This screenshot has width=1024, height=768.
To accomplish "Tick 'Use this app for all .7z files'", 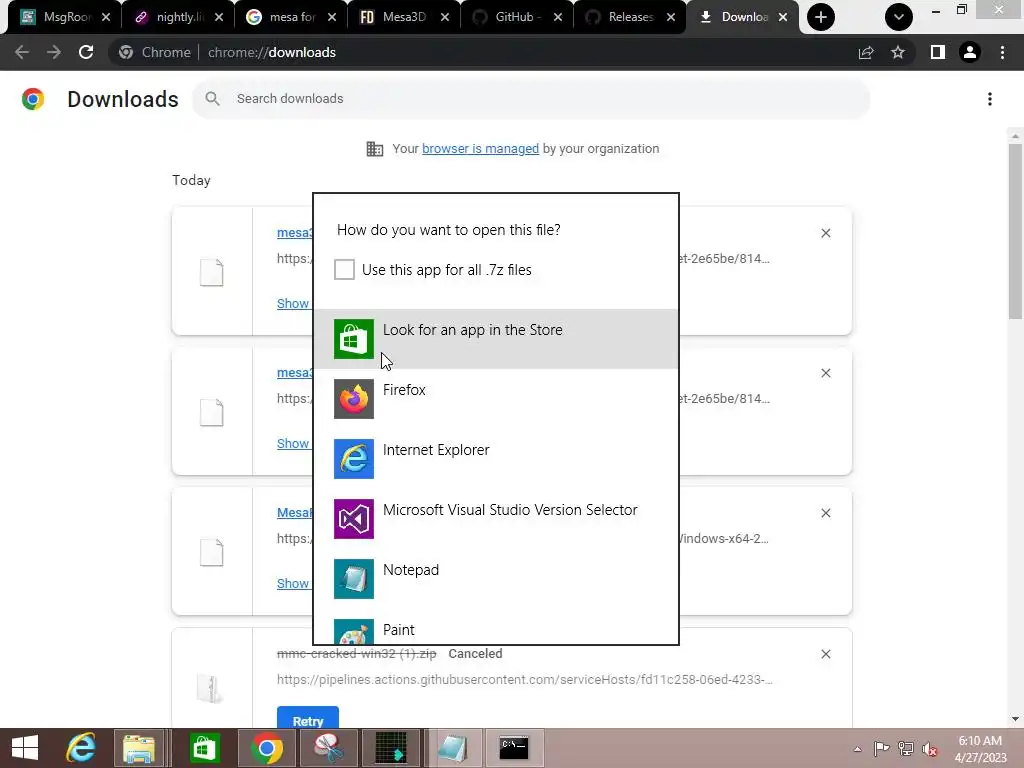I will click(344, 270).
